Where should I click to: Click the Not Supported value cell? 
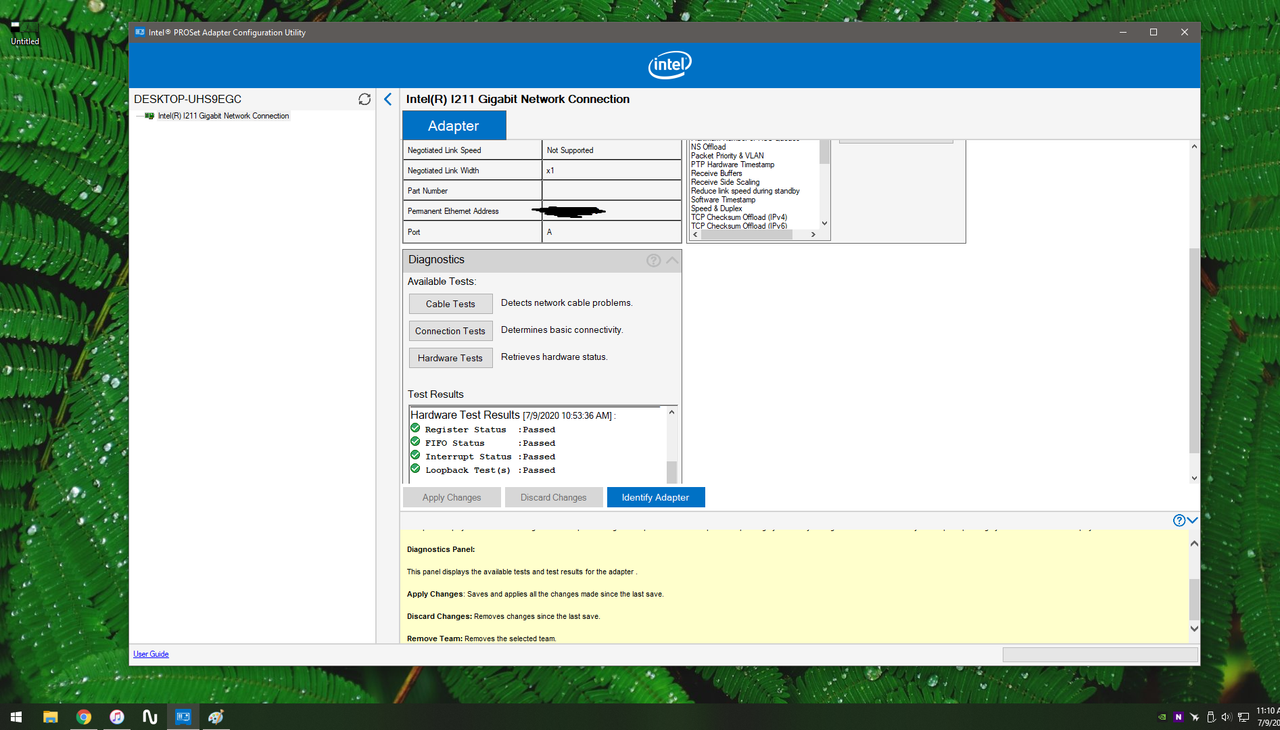point(612,150)
